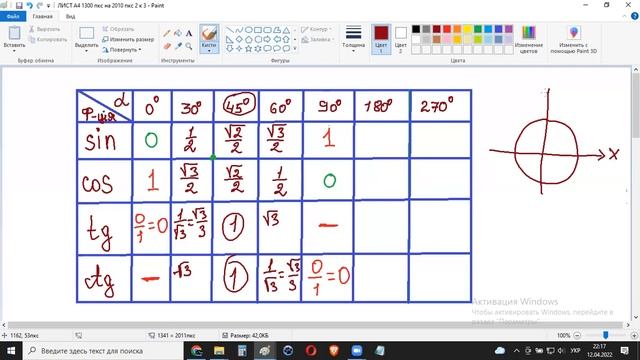Open Chrome from the taskbar
The height and width of the screenshot is (360, 640).
pyautogui.click(x=197, y=351)
